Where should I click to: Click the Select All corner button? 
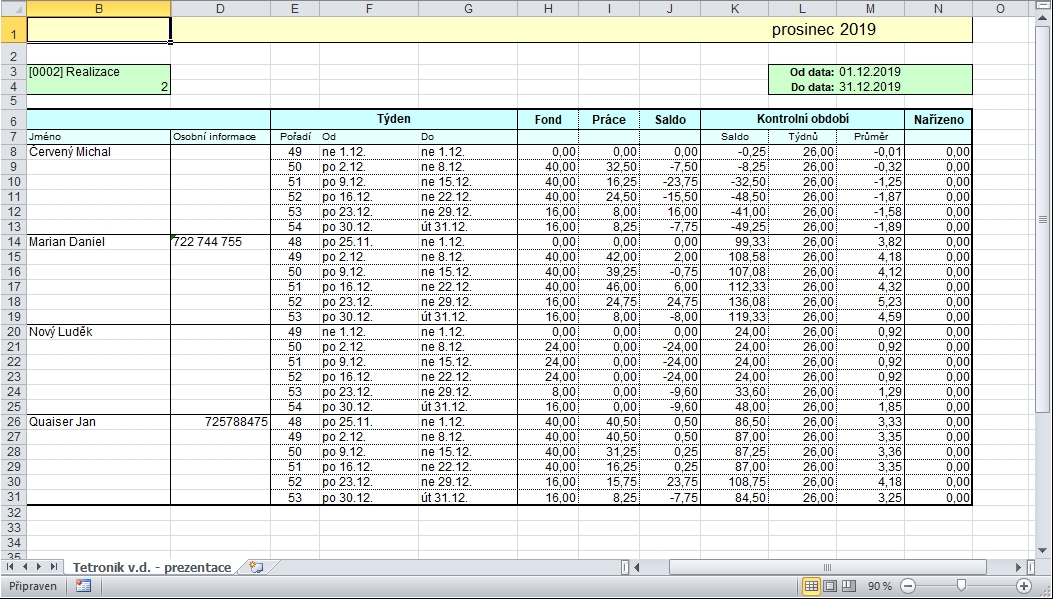click(13, 8)
